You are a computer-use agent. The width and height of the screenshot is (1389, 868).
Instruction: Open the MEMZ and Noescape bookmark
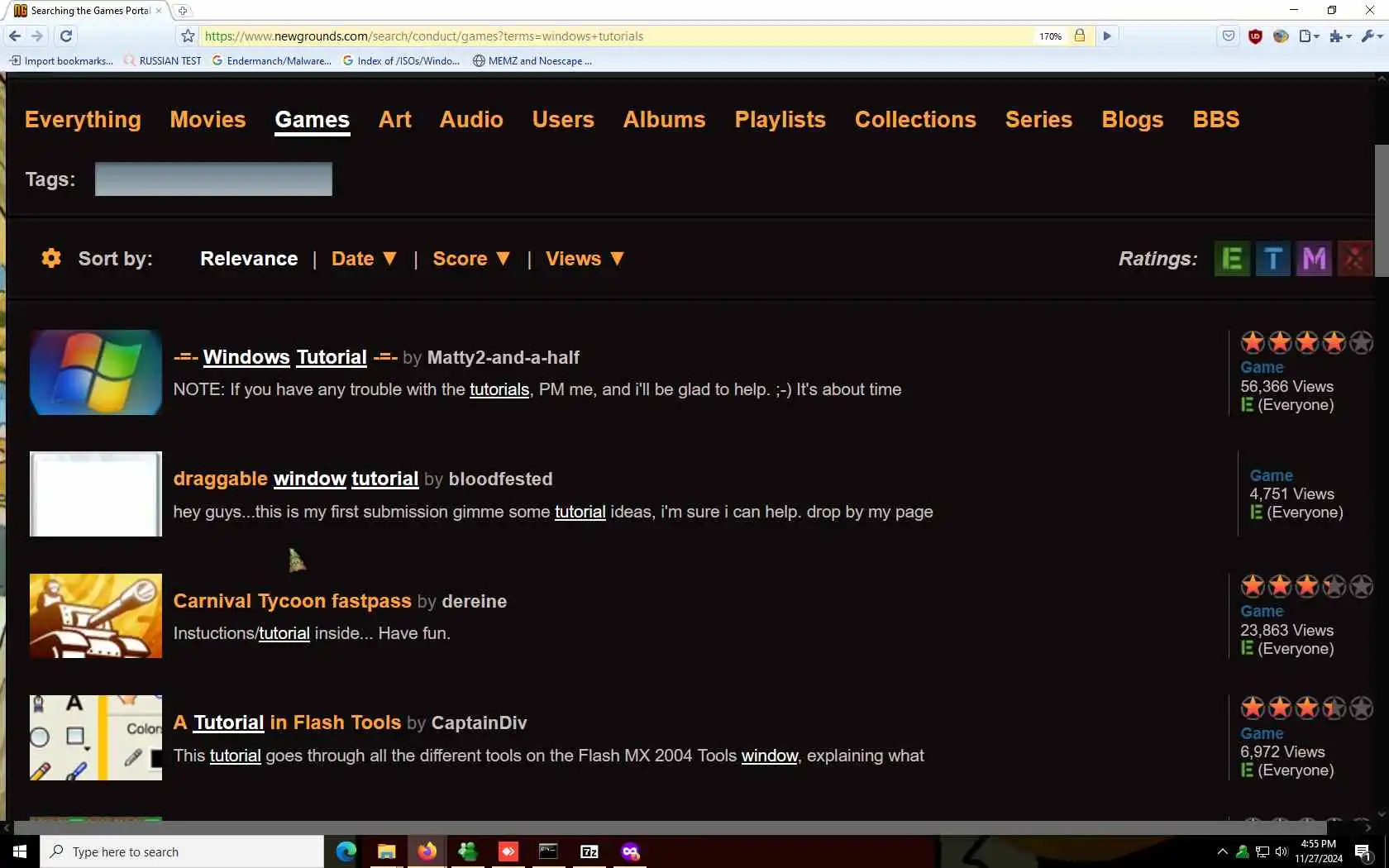click(x=532, y=60)
